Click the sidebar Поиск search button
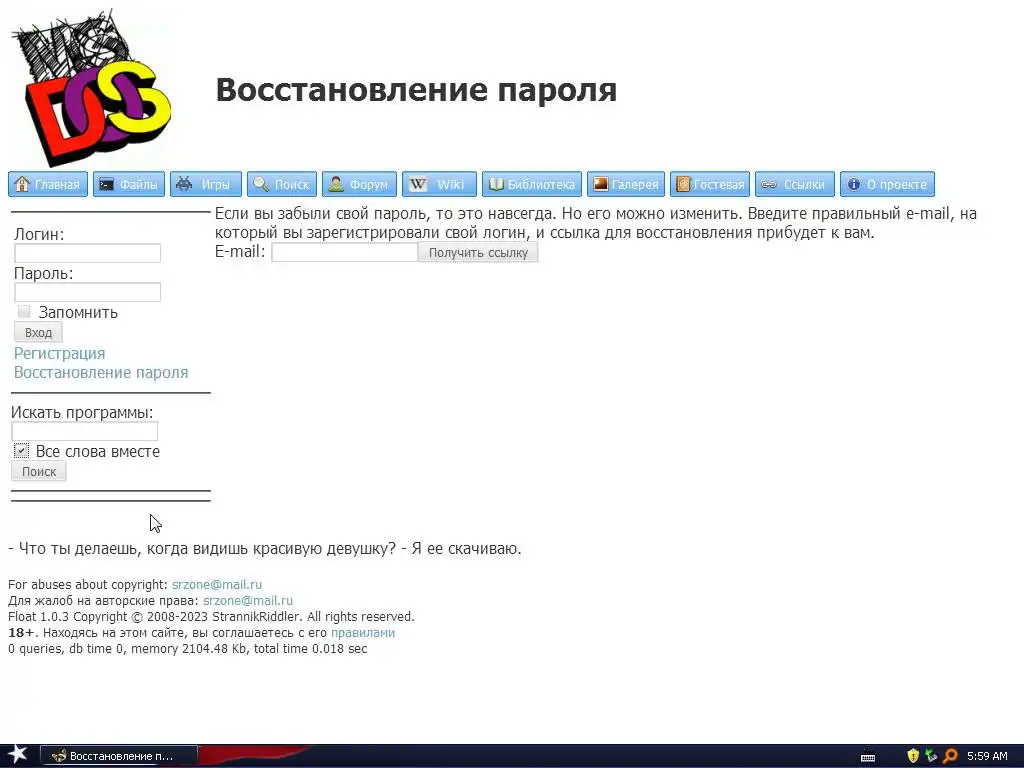Screen dimensions: 1024x768 39,472
